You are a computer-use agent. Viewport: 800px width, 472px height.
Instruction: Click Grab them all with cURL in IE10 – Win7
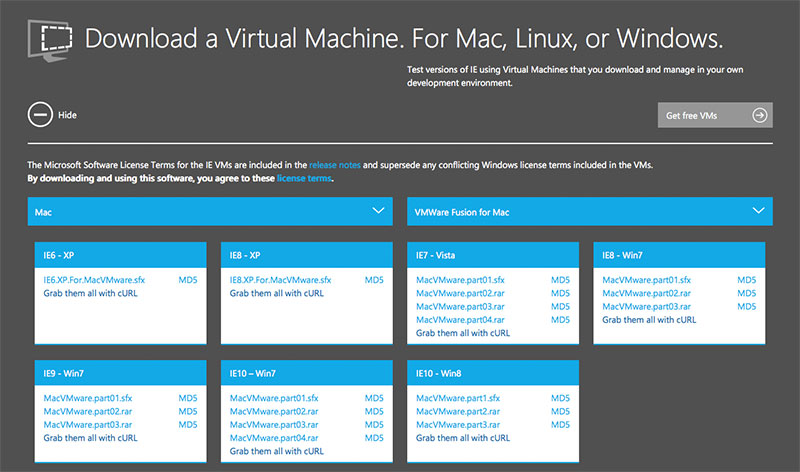[277, 451]
